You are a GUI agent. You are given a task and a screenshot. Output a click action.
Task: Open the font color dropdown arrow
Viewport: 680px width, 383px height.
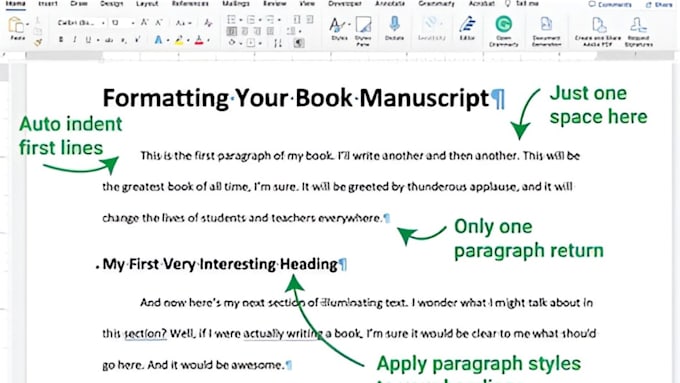[209, 41]
